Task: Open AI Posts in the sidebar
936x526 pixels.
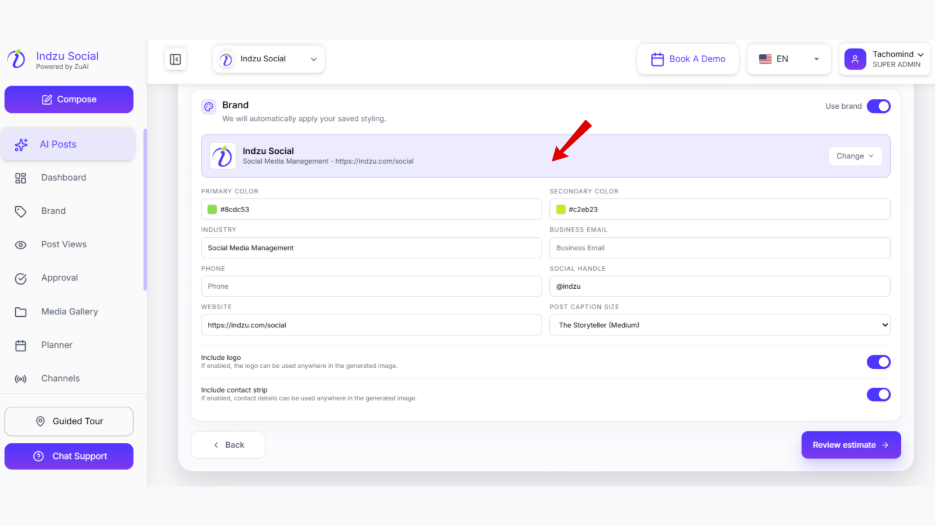Action: (x=68, y=144)
